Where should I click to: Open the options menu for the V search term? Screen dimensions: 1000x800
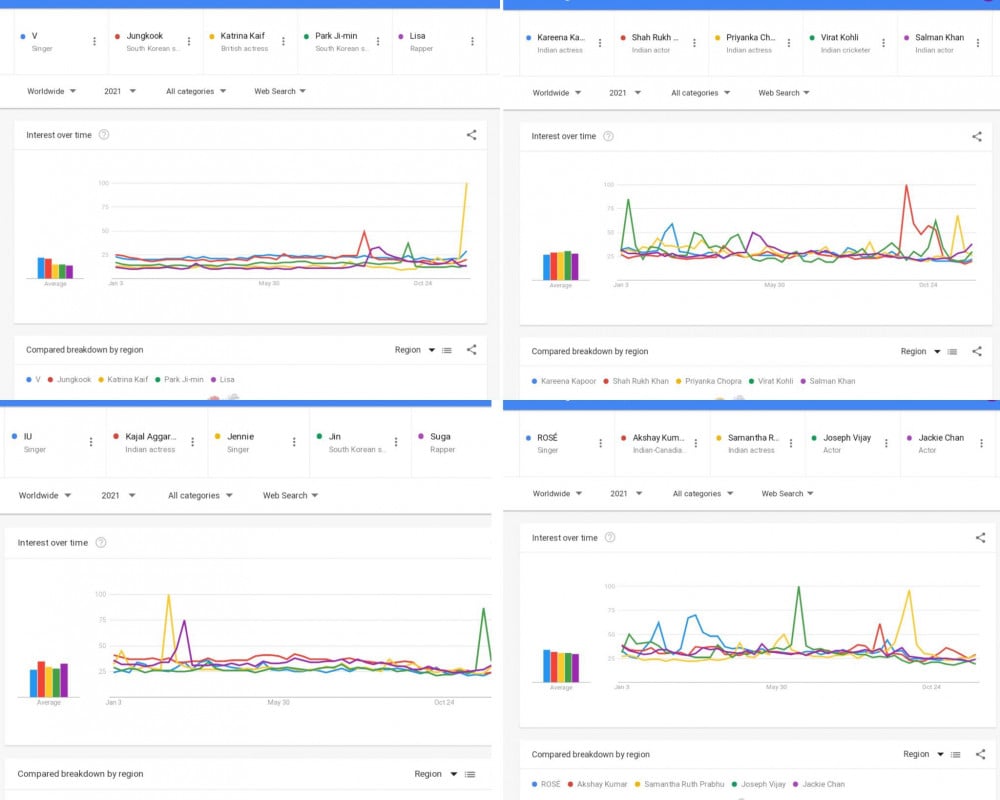[x=94, y=41]
